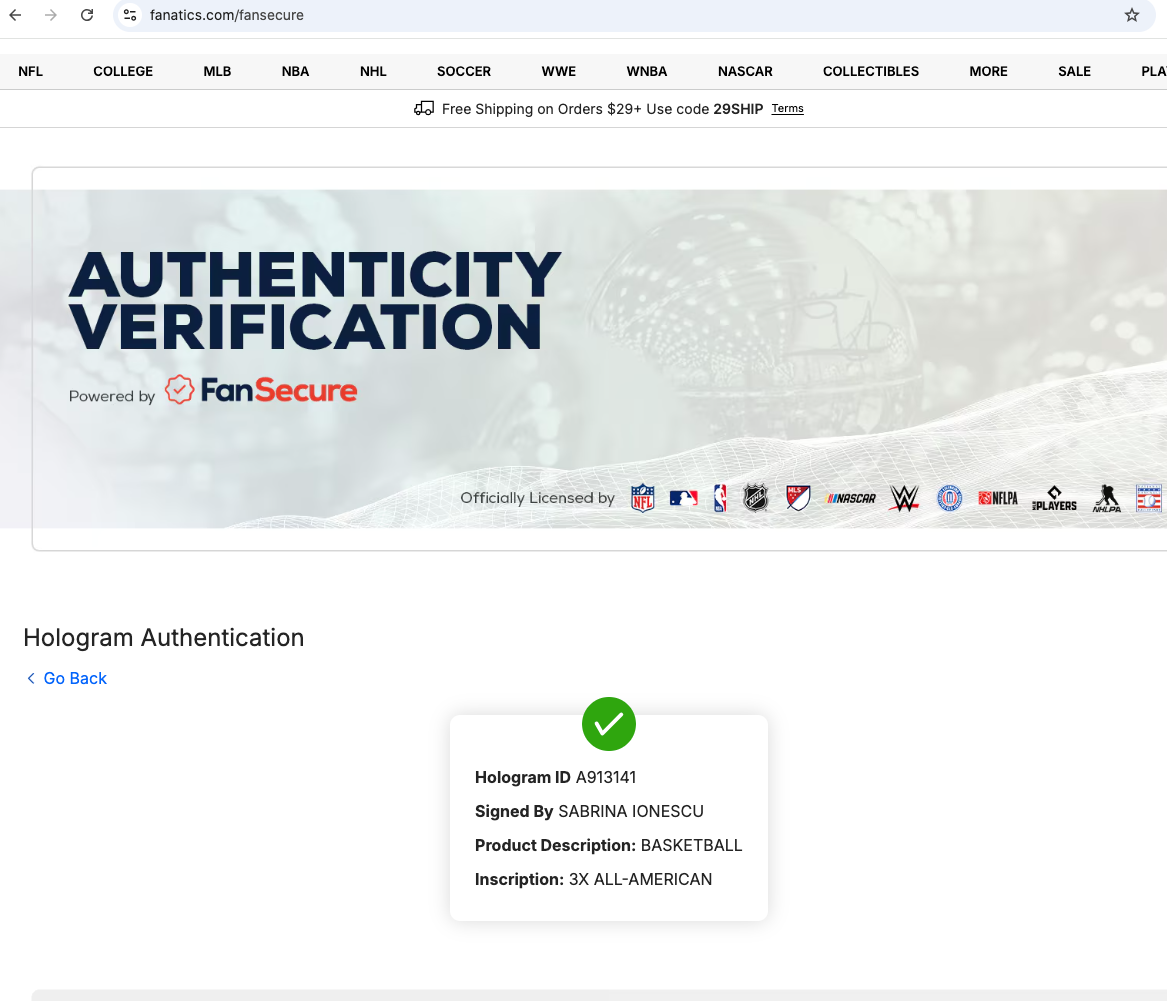This screenshot has width=1167, height=1001.
Task: Open the site information icon in the address bar
Action: coord(130,15)
